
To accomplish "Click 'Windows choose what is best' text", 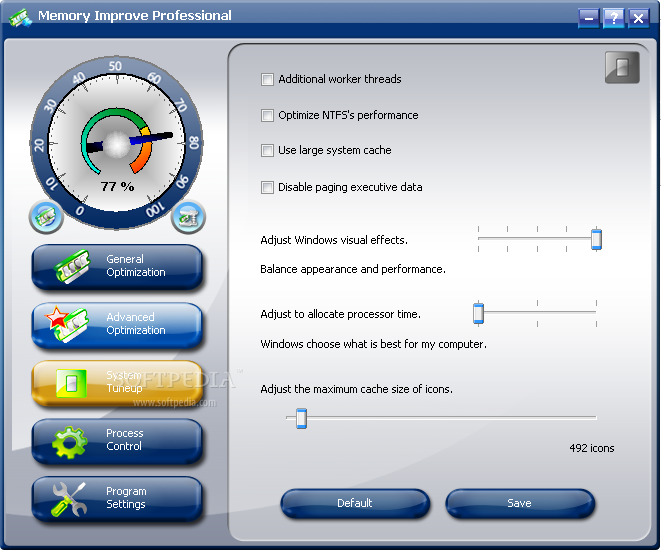I will [373, 344].
